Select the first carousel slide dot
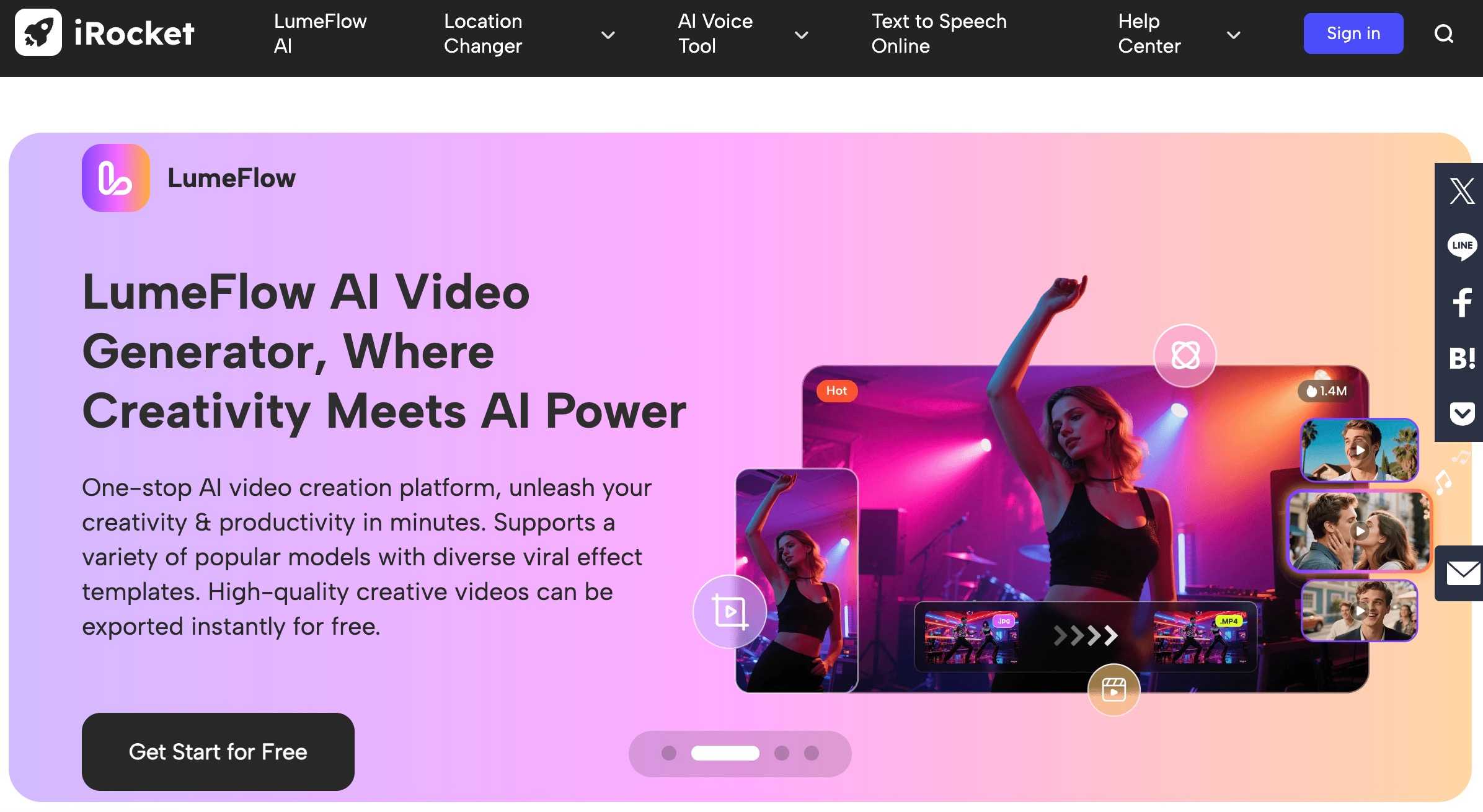1483x812 pixels. coord(669,753)
